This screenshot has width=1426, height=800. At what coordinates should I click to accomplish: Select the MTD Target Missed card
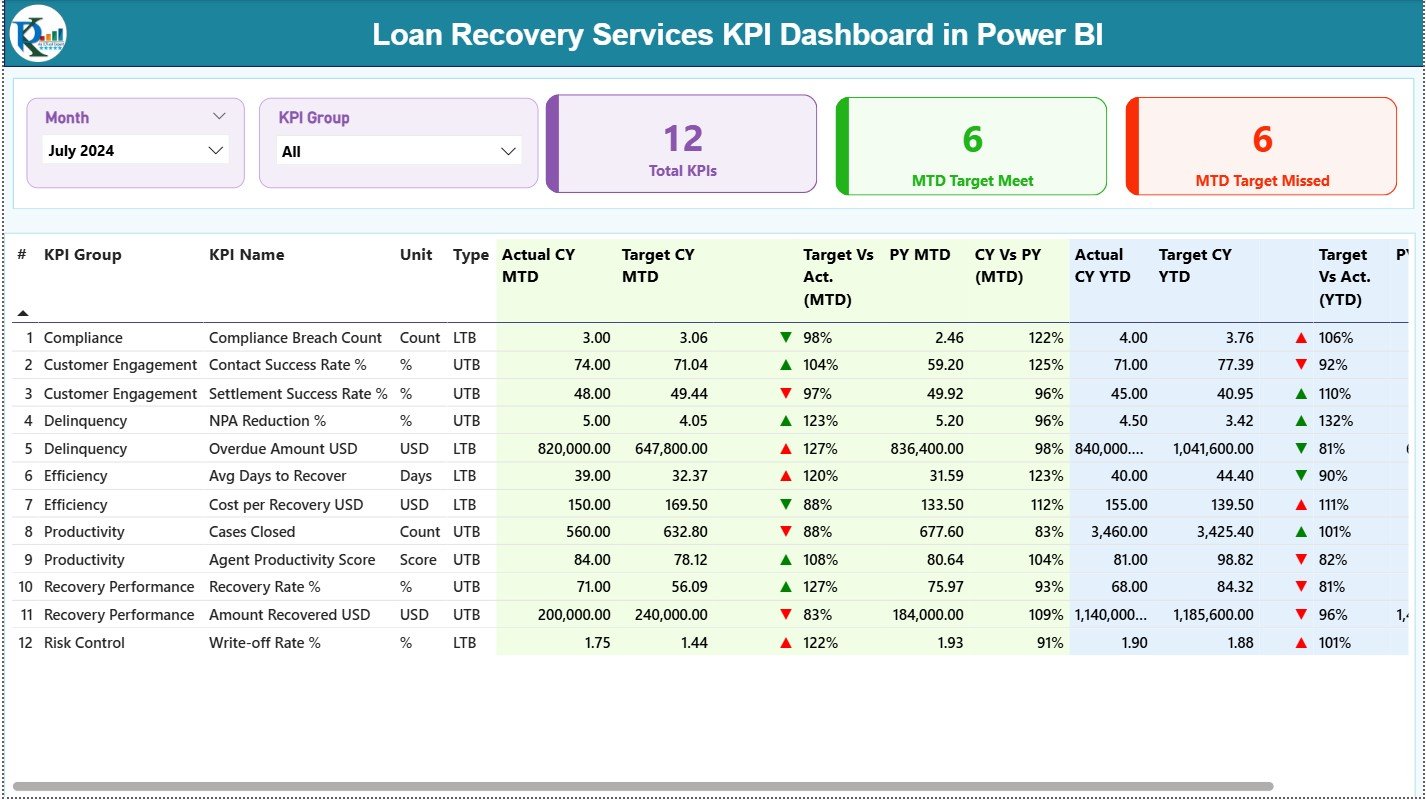1261,145
